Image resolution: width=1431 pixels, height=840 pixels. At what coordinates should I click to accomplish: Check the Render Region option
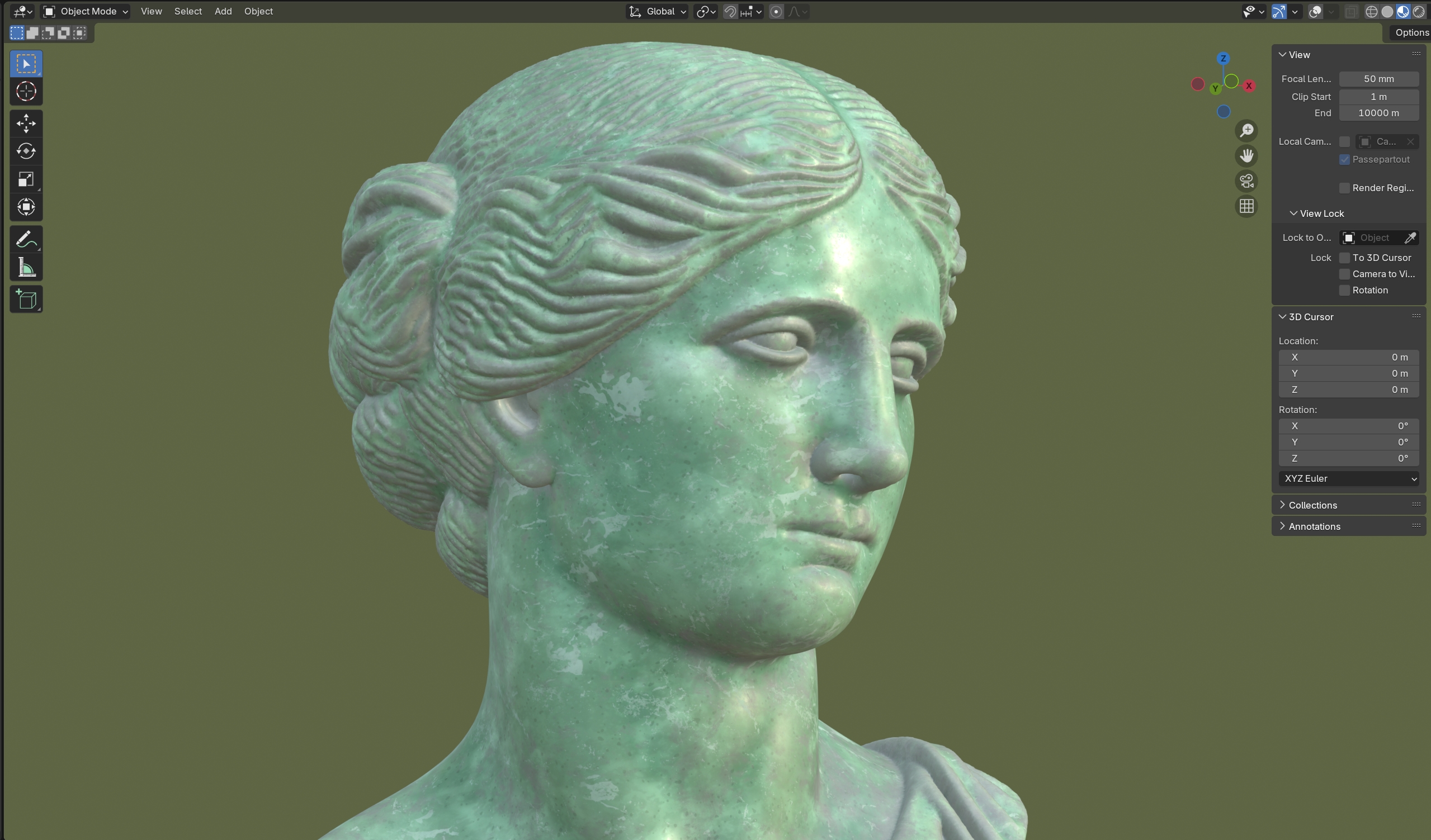(1344, 188)
